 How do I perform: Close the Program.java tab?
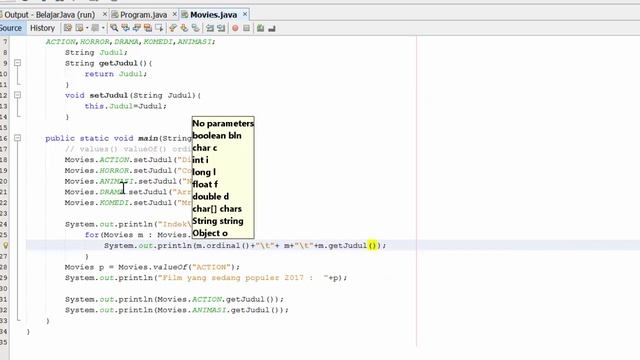pos(175,14)
